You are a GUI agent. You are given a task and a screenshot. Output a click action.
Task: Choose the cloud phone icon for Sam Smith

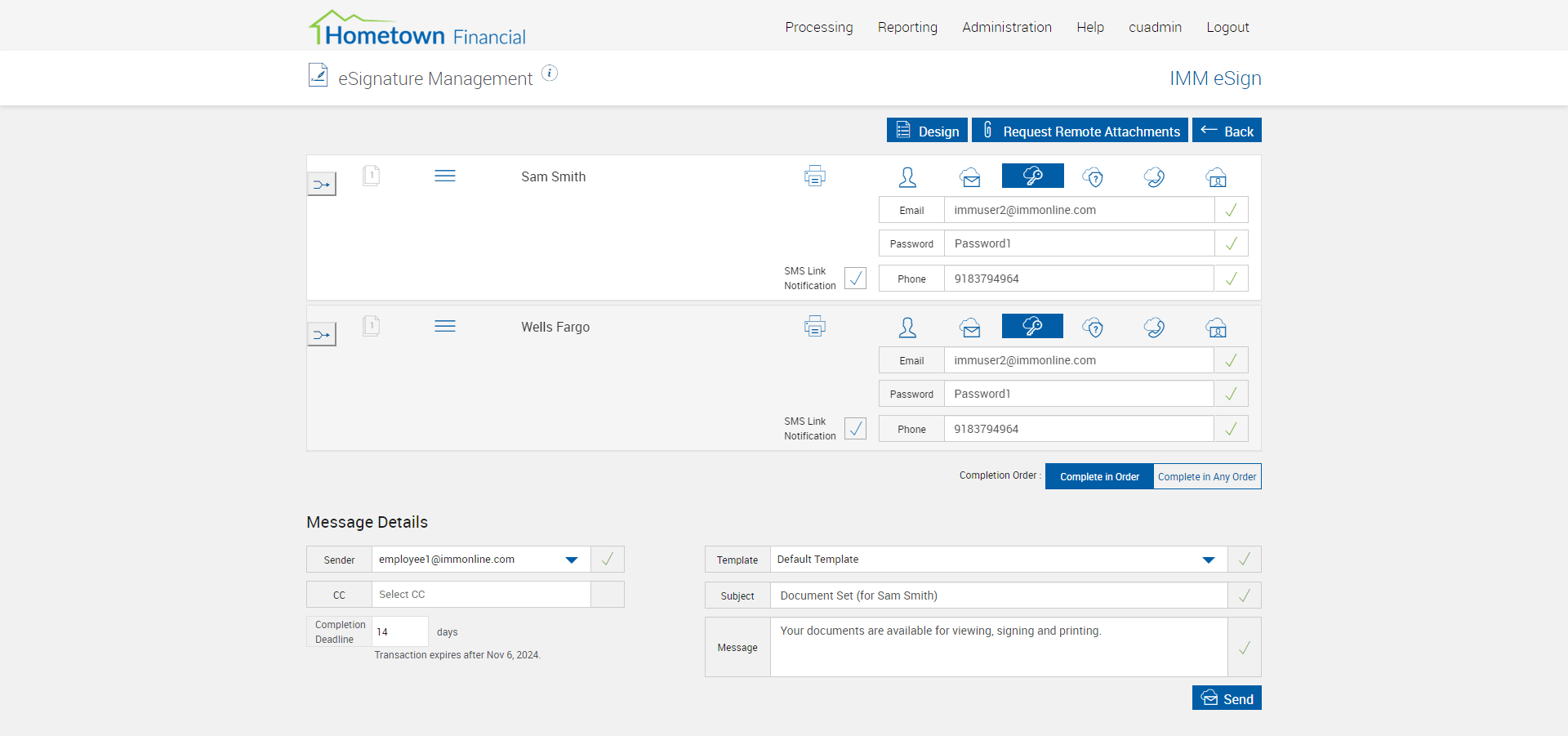click(1154, 177)
